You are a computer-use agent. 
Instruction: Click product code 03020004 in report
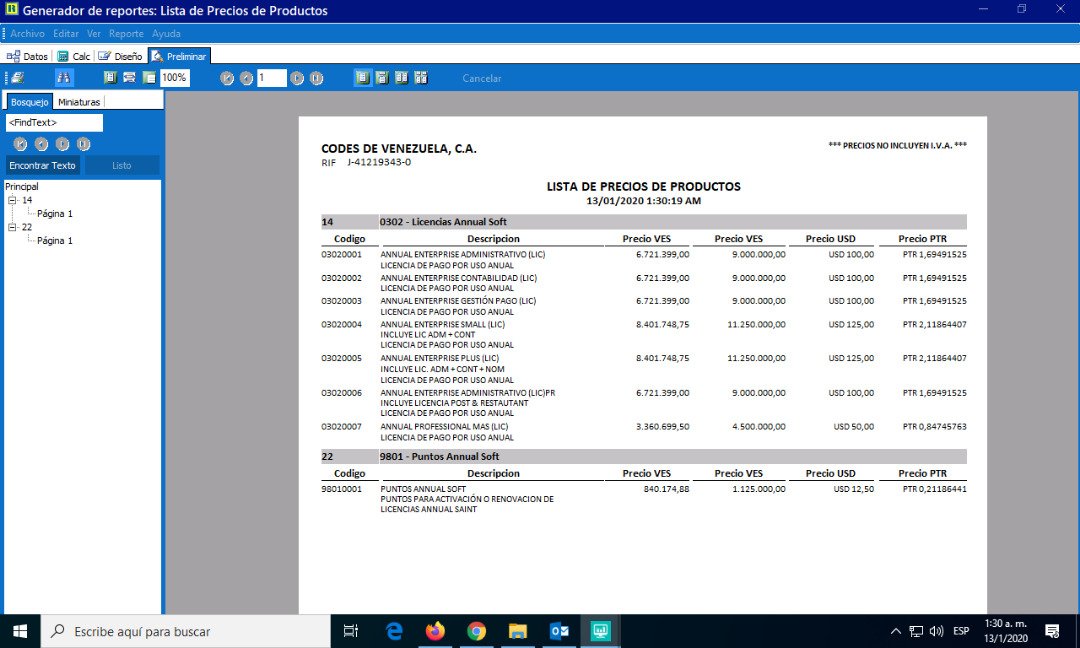click(341, 324)
